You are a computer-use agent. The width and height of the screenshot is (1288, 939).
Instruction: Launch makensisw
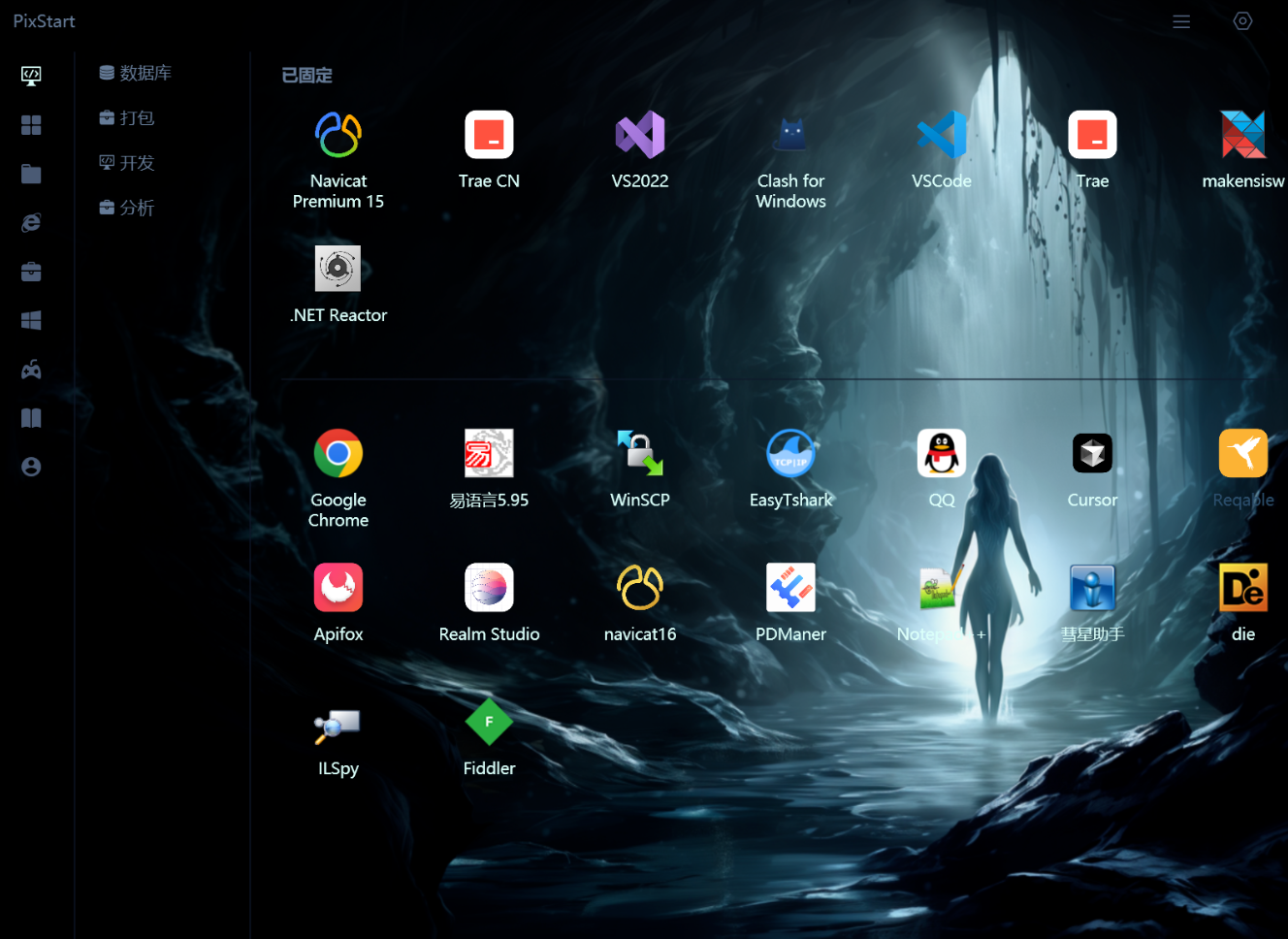(1243, 135)
